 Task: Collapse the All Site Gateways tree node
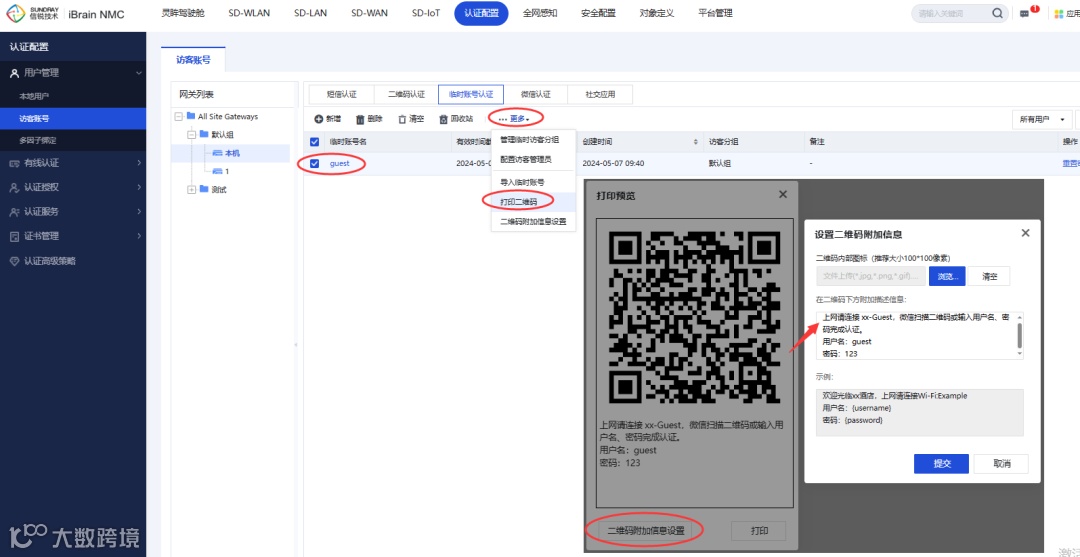179,116
